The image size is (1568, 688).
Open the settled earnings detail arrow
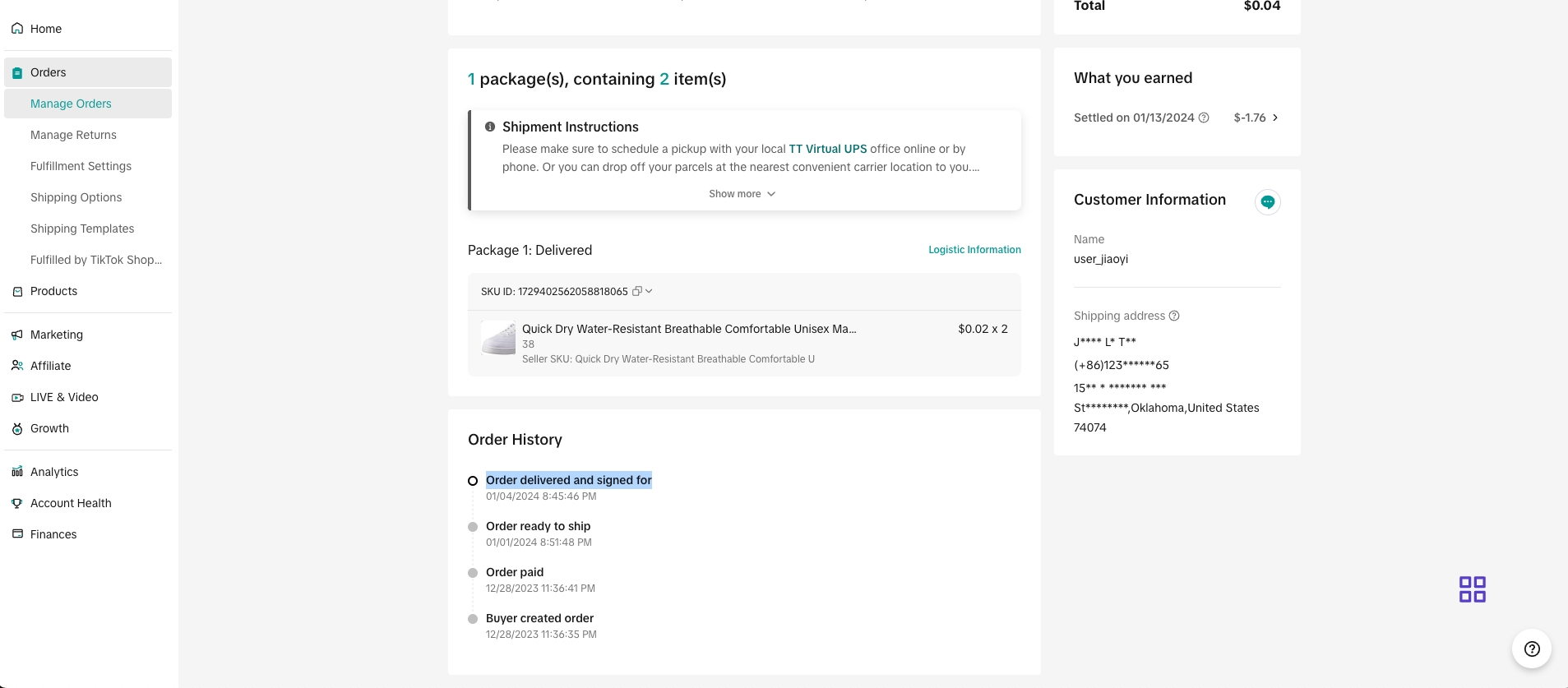pos(1275,118)
